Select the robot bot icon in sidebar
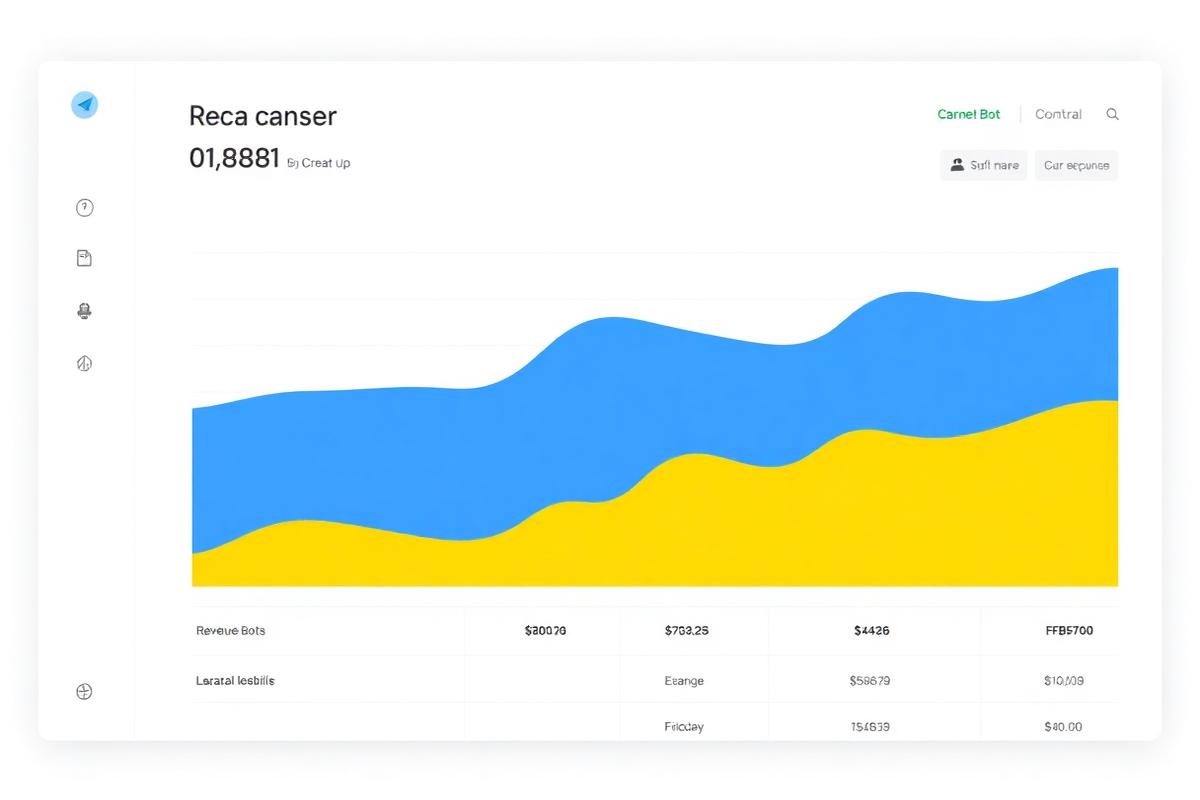The height and width of the screenshot is (800, 1200). (84, 311)
